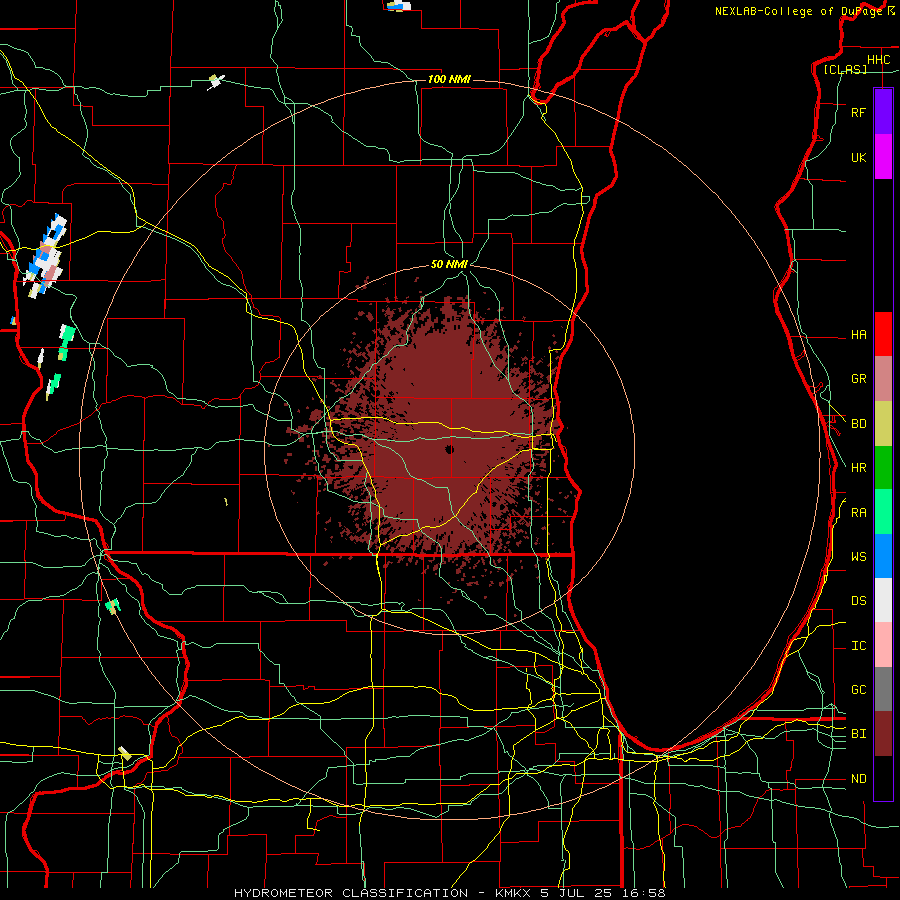Click the yellow echo blob in the southwest
The height and width of the screenshot is (900, 900).
125,753
